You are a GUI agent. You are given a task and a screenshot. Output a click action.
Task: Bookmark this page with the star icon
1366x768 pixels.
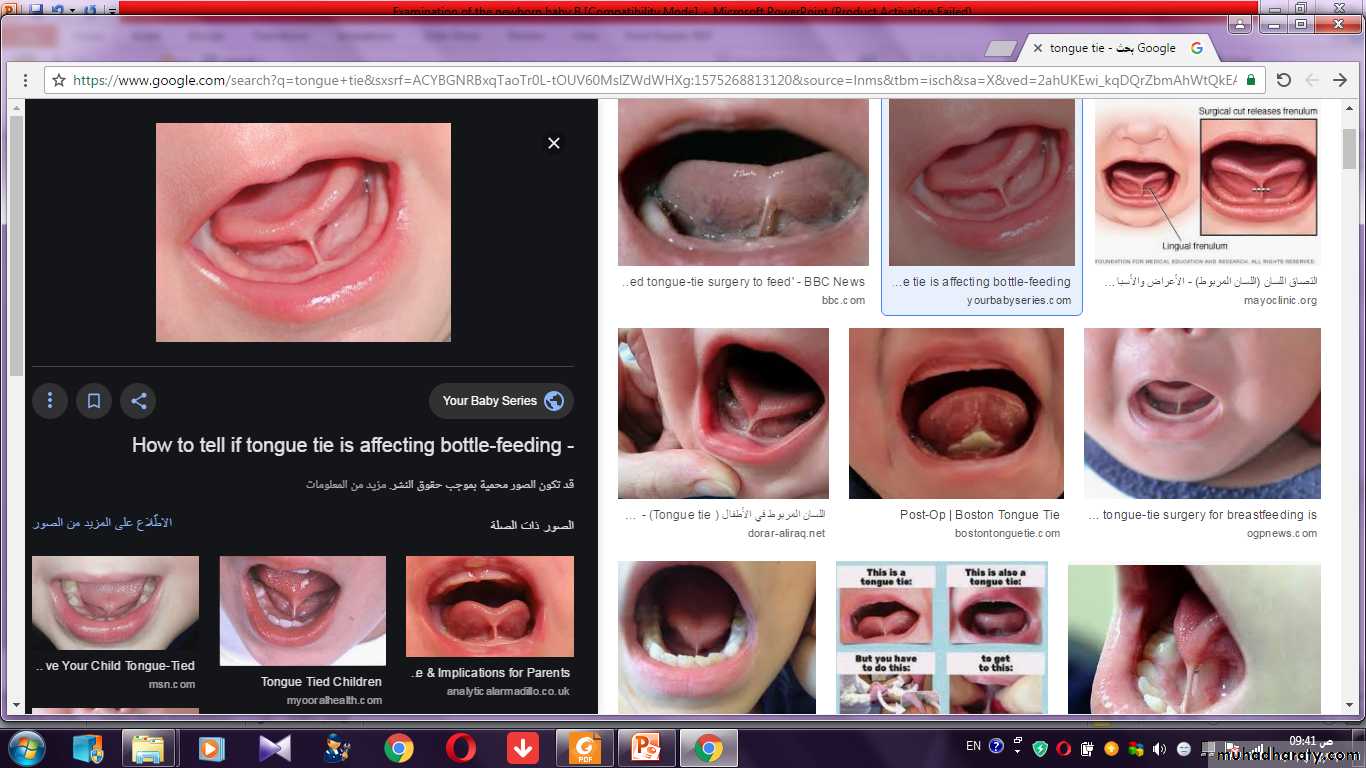[x=59, y=80]
